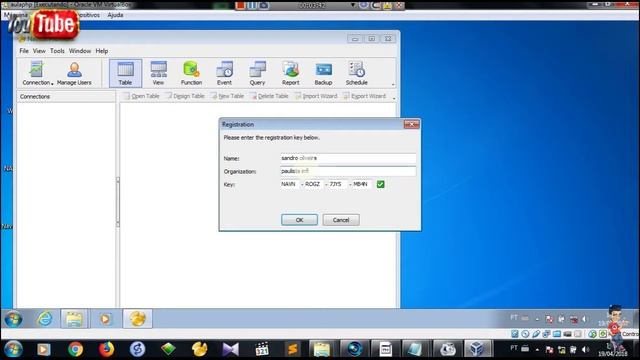Click the Export Wizard toolbar item
Image resolution: width=640 pixels, height=360 pixels.
pos(364,96)
